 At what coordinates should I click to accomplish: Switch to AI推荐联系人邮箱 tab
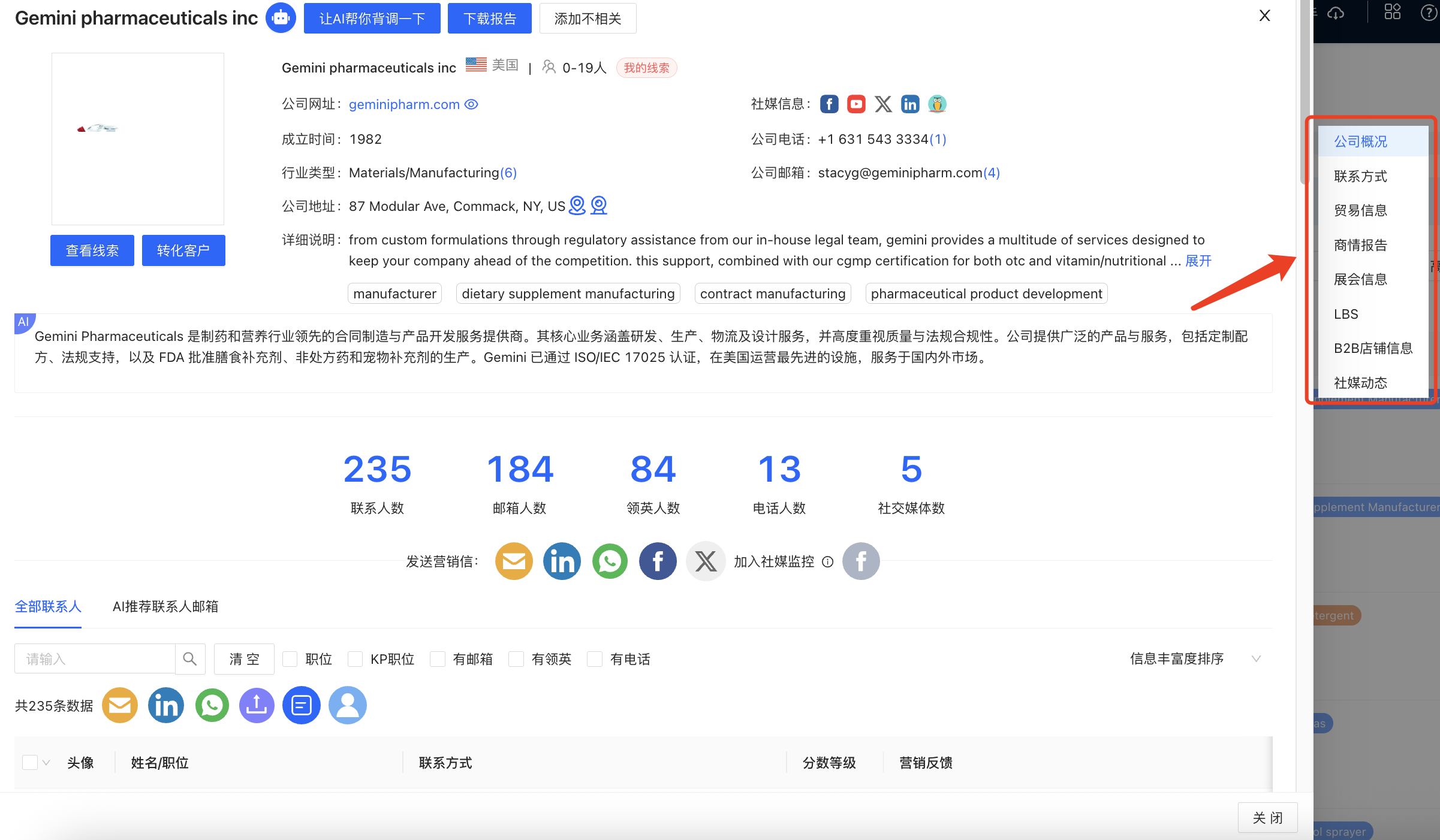point(165,607)
